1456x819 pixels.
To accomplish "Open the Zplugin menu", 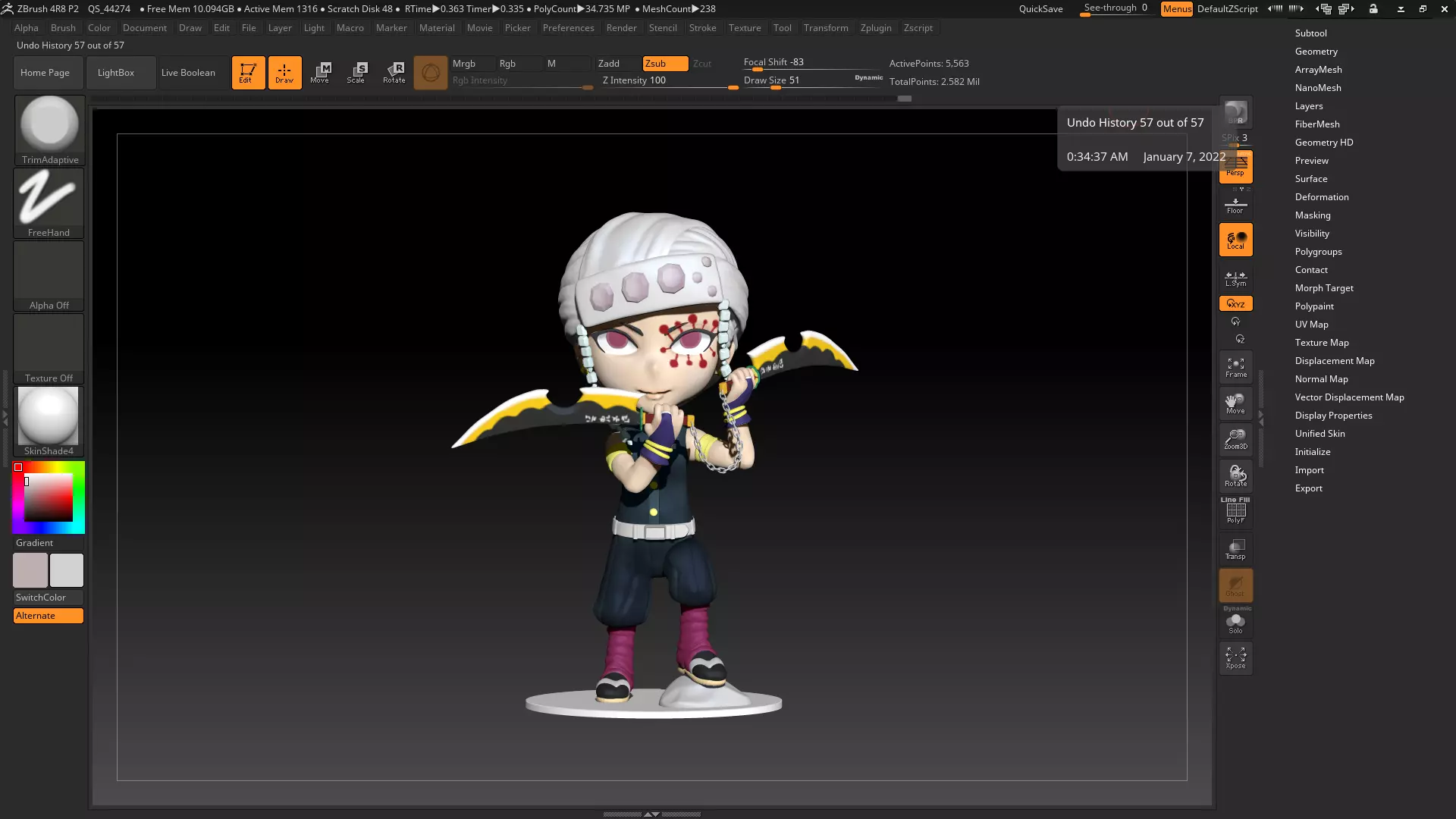I will click(x=876, y=28).
